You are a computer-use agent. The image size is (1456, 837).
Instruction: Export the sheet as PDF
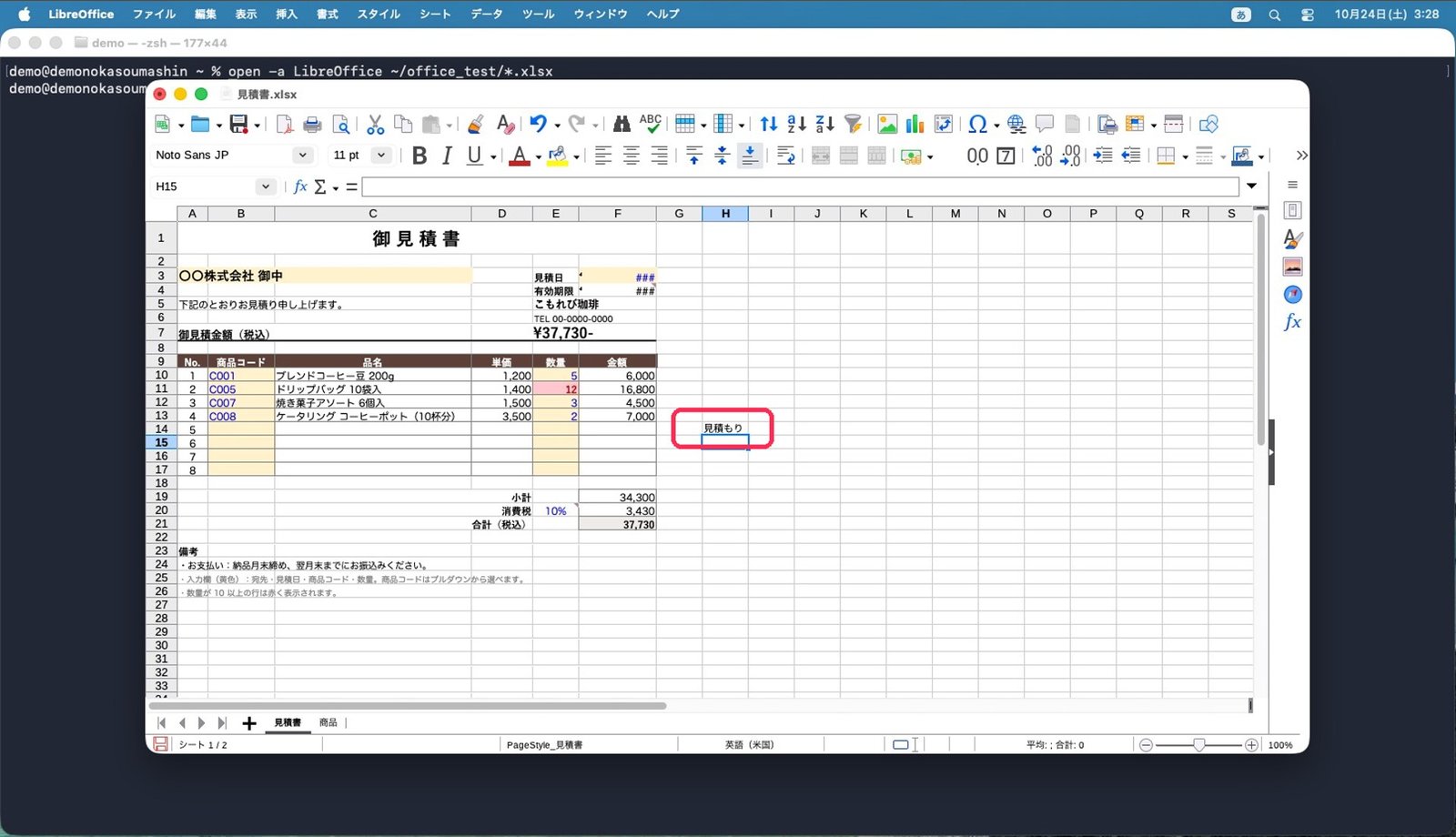pyautogui.click(x=285, y=125)
